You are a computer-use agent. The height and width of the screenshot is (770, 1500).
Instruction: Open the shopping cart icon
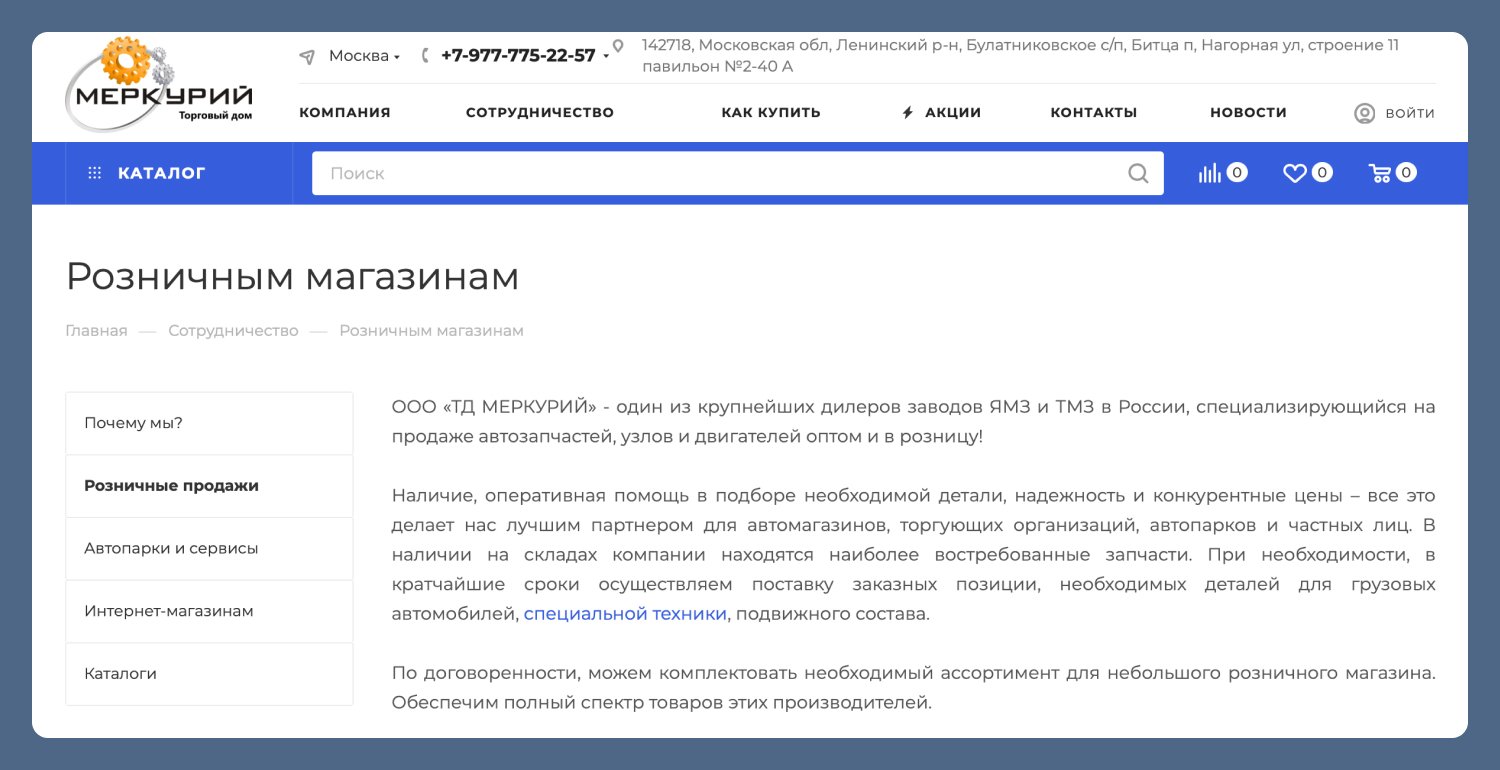coord(1380,173)
